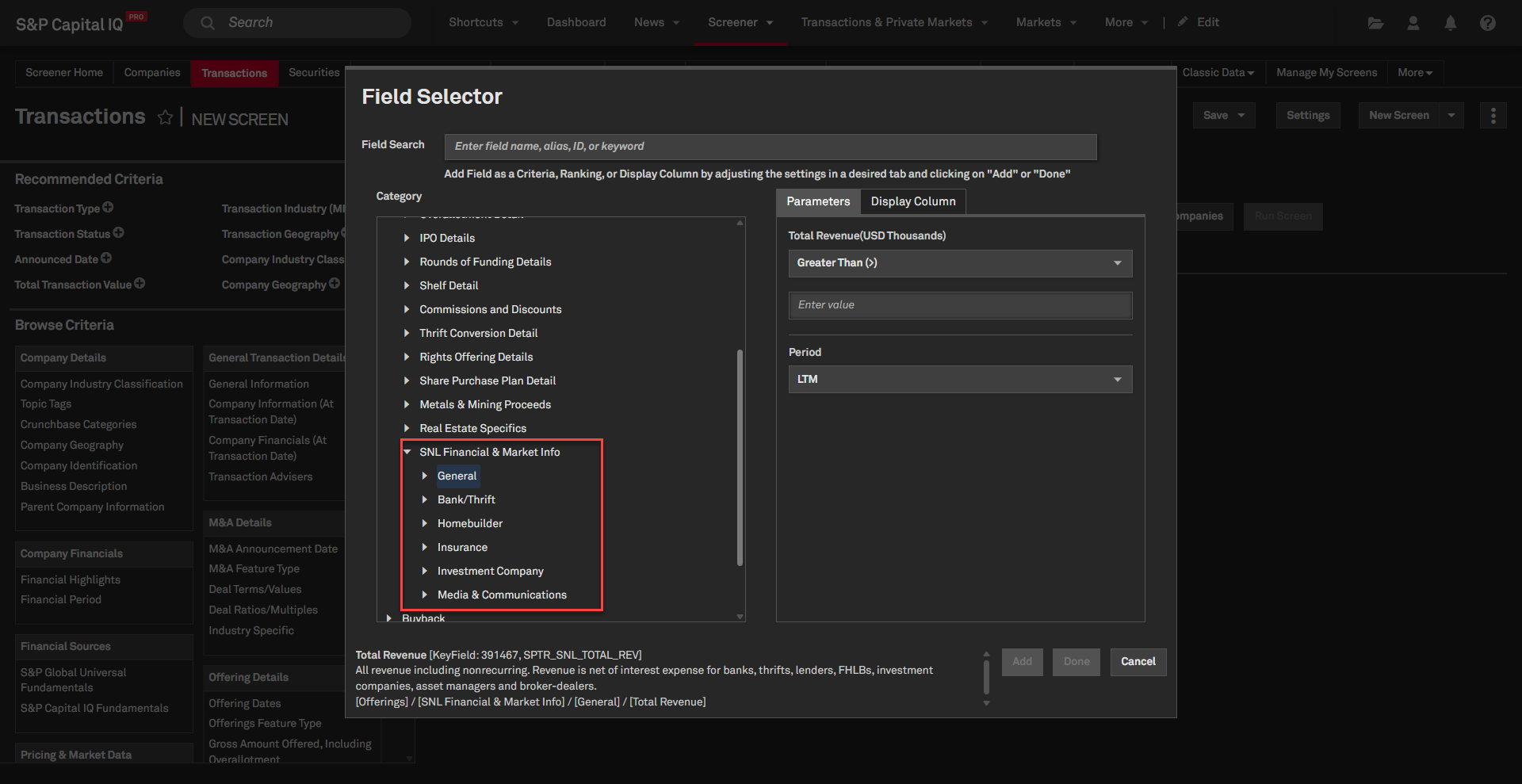1522x784 pixels.
Task: Favorite the Transactions screen with star
Action: click(165, 117)
